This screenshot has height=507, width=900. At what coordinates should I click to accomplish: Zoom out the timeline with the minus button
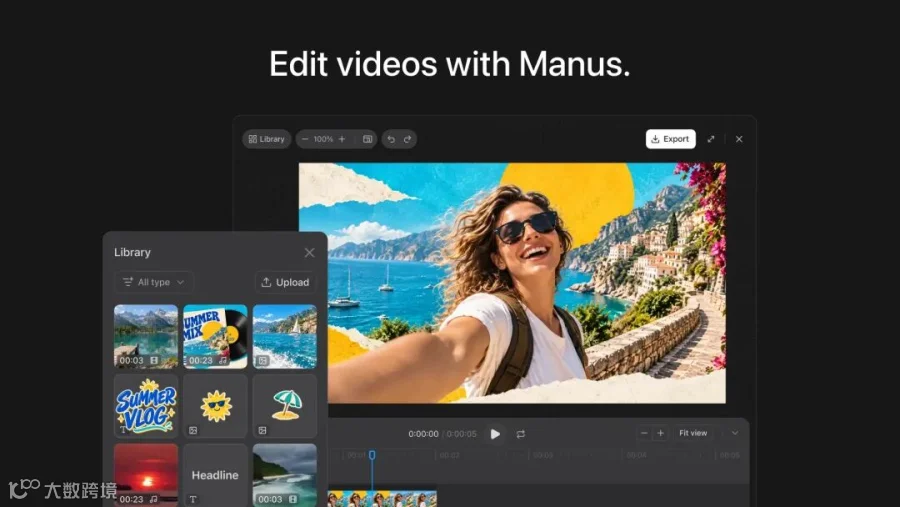point(644,434)
